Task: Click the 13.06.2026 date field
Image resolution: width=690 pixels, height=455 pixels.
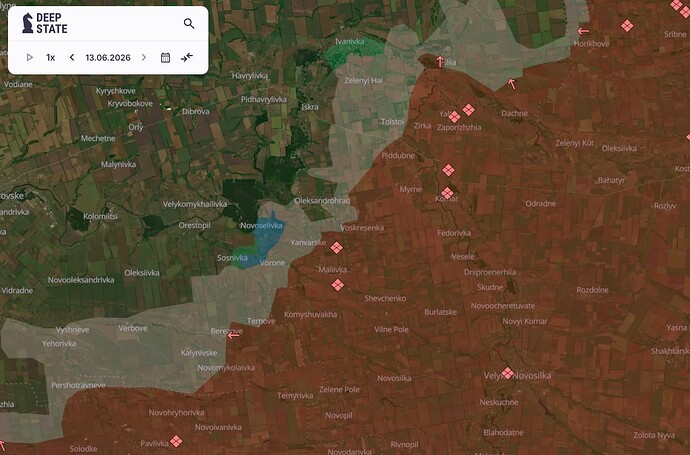Action: [x=108, y=58]
